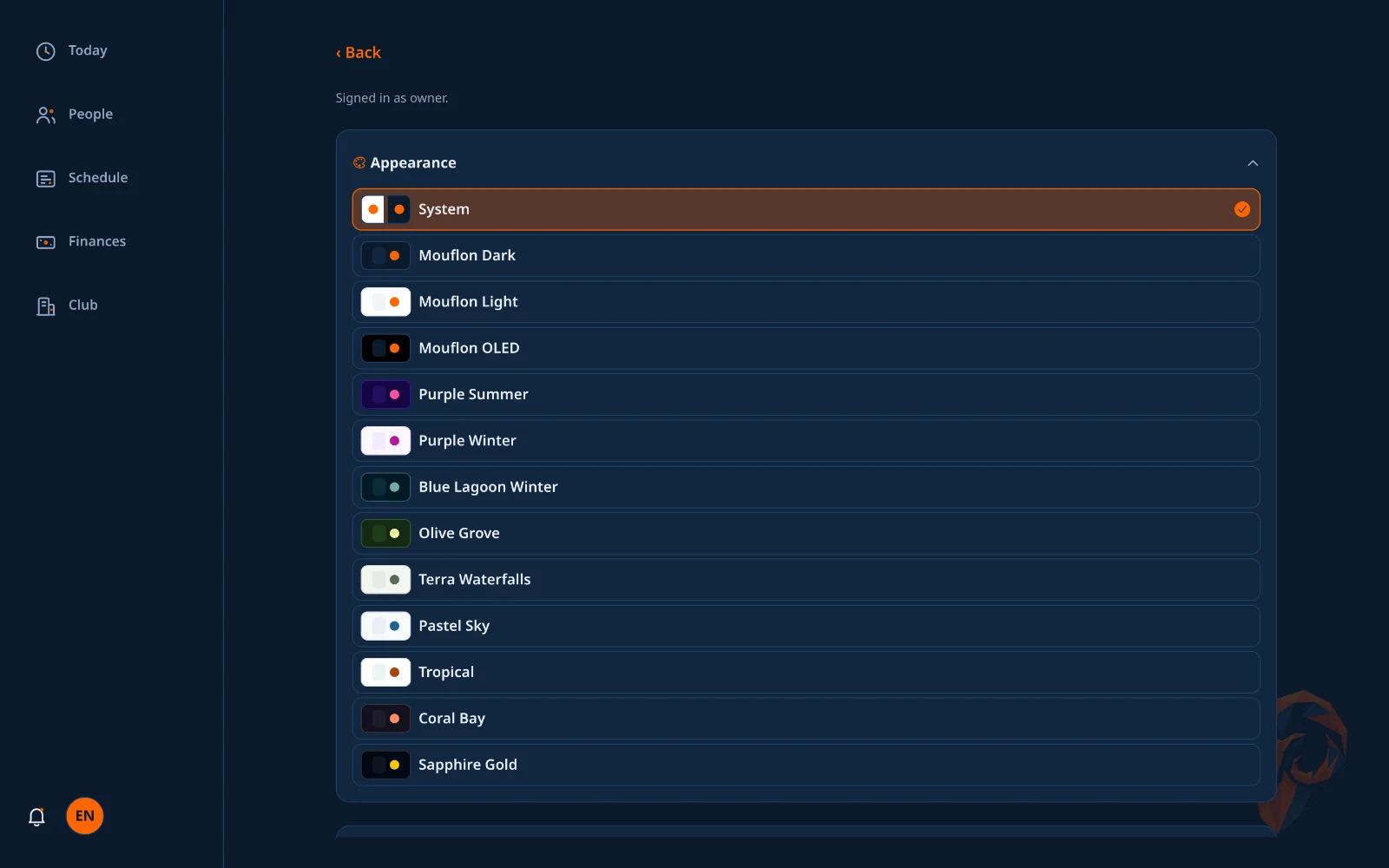Click the EN language avatar
The width and height of the screenshot is (1389, 868).
(x=85, y=816)
